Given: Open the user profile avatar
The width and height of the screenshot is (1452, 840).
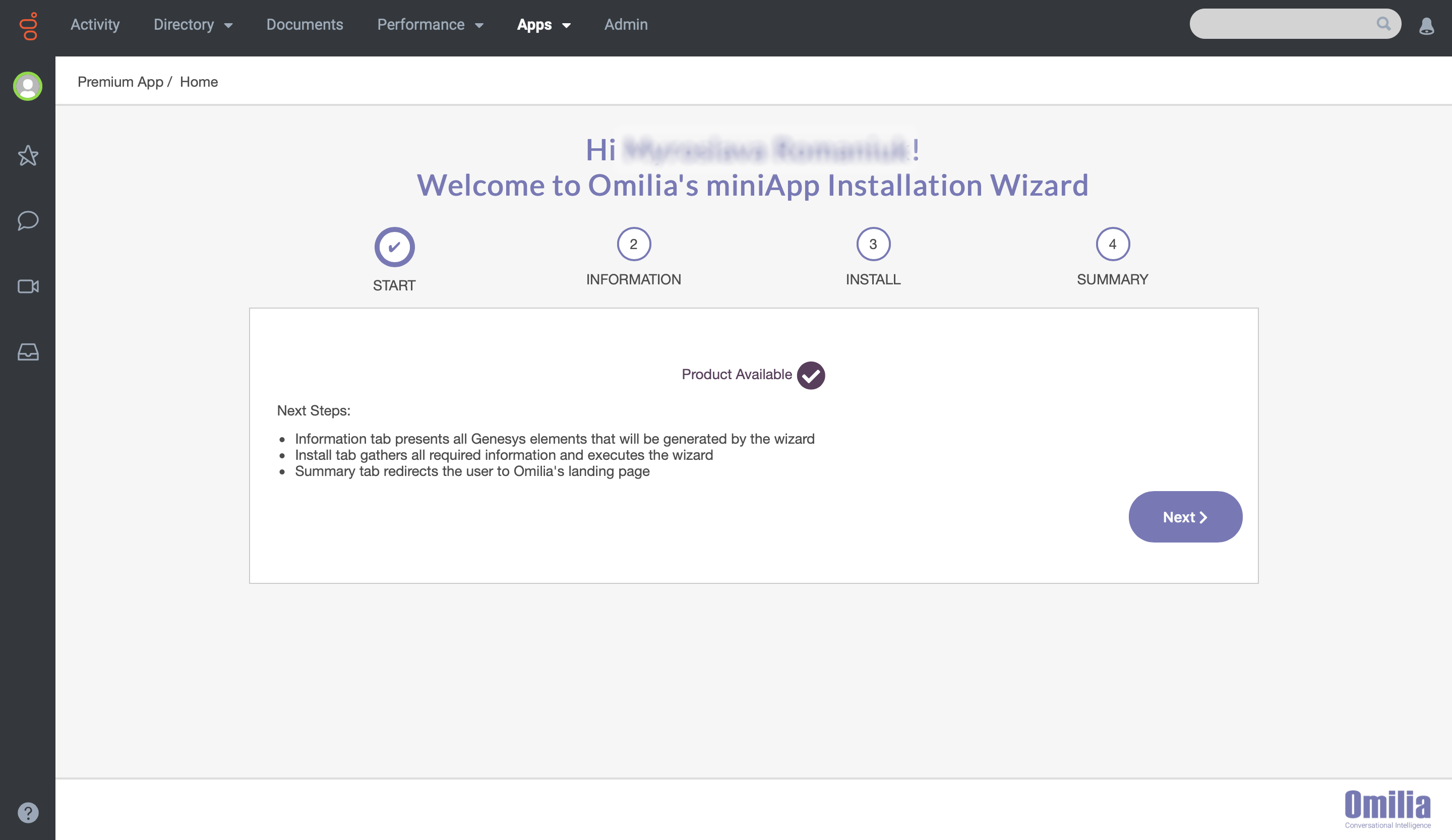Looking at the screenshot, I should (x=28, y=86).
